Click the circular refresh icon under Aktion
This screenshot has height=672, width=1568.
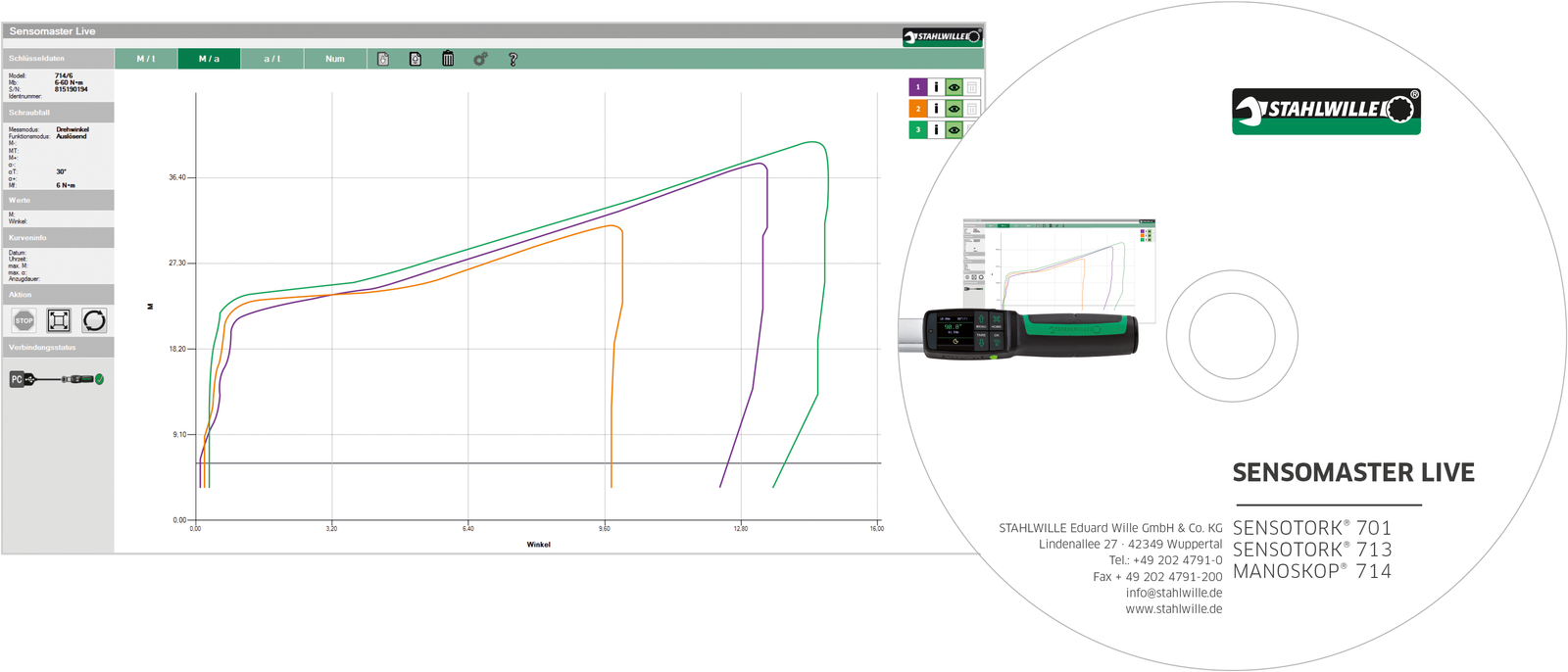tap(94, 320)
